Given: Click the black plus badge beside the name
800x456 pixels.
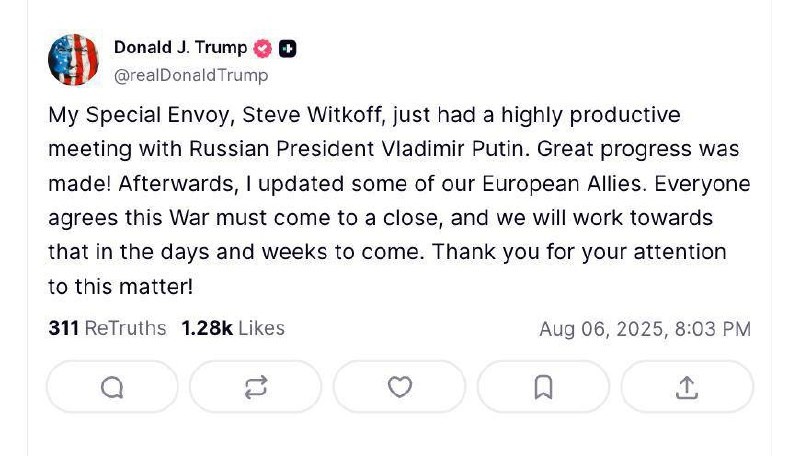Looking at the screenshot, I should (x=288, y=48).
